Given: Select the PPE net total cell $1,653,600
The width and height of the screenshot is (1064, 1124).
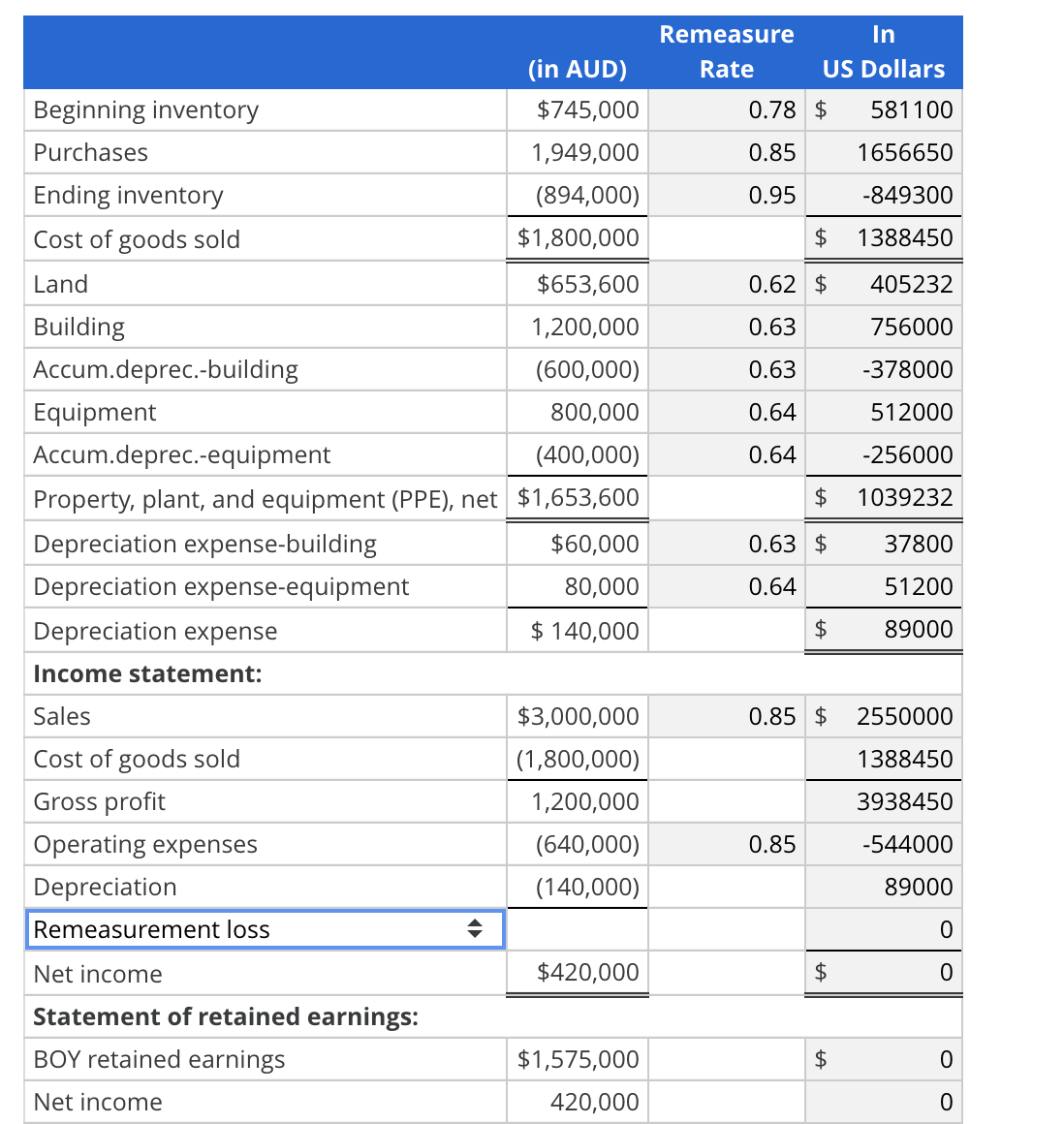Looking at the screenshot, I should pos(577,498).
